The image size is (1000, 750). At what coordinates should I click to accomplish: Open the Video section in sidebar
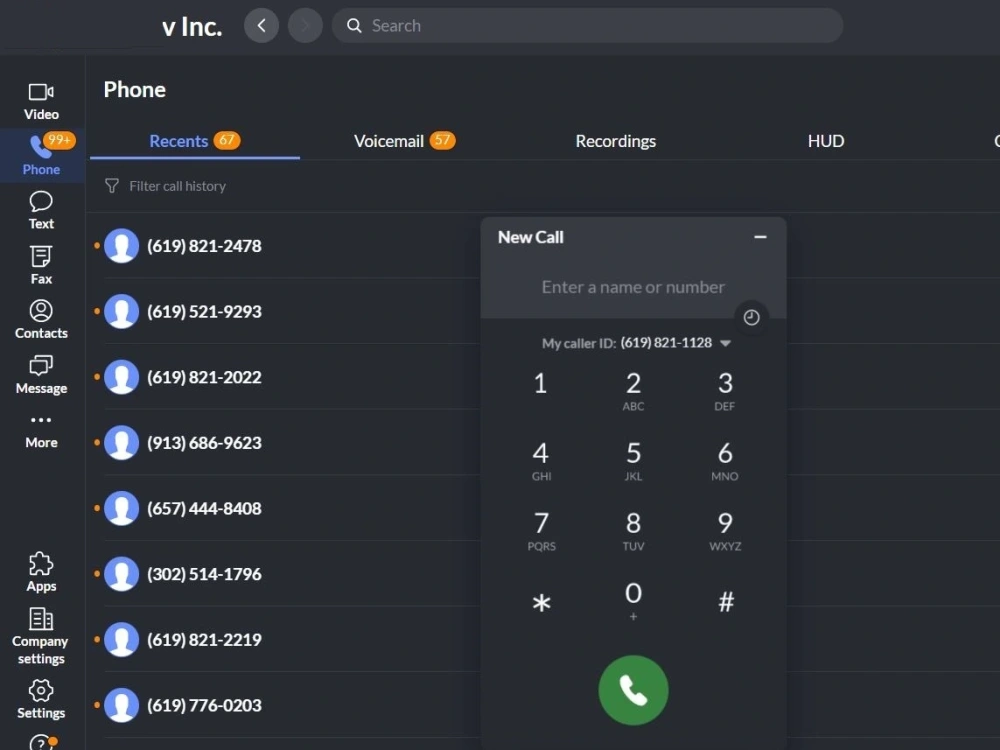coord(41,101)
